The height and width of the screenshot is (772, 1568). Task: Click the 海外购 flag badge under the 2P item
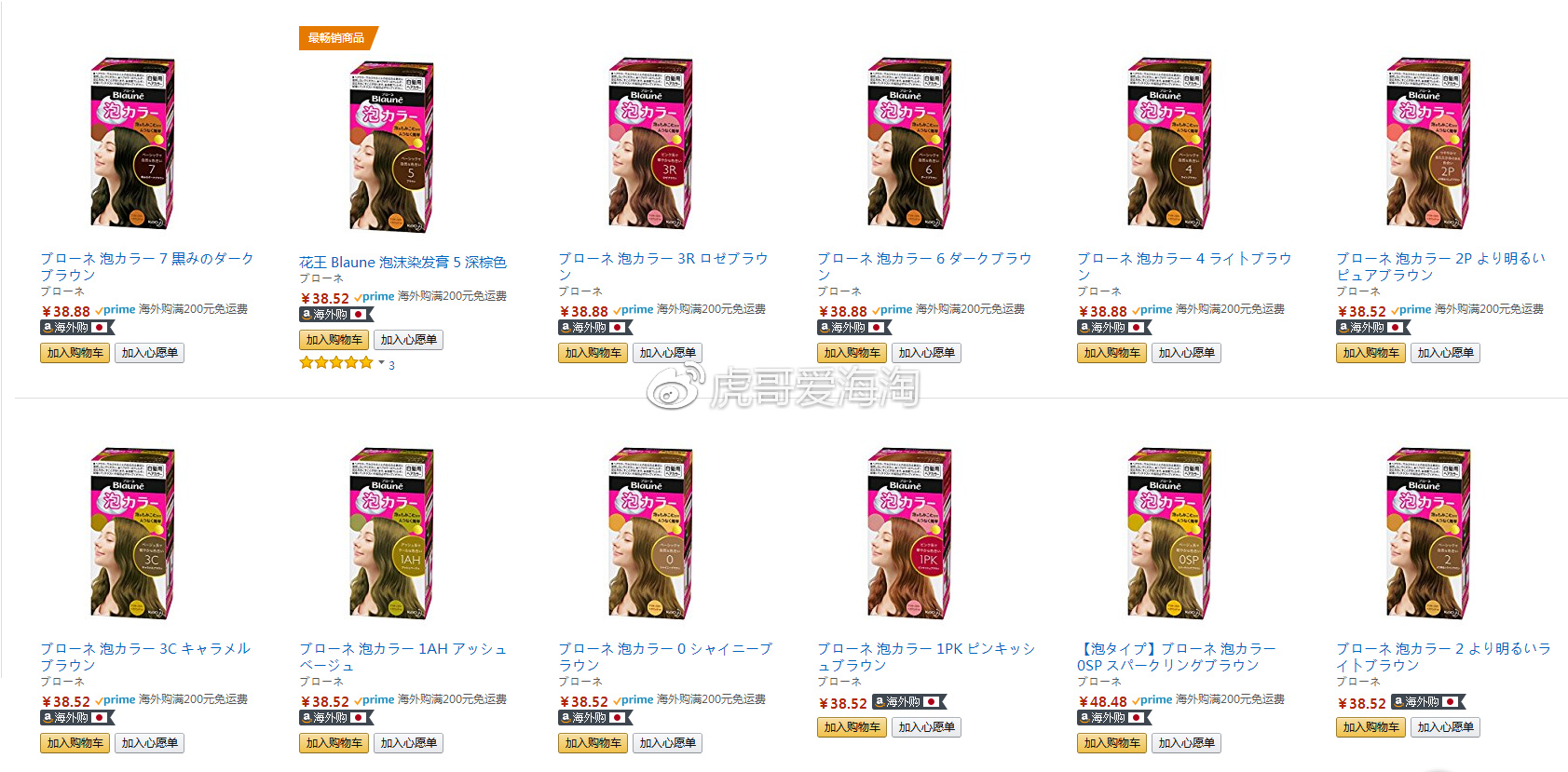point(1372,328)
